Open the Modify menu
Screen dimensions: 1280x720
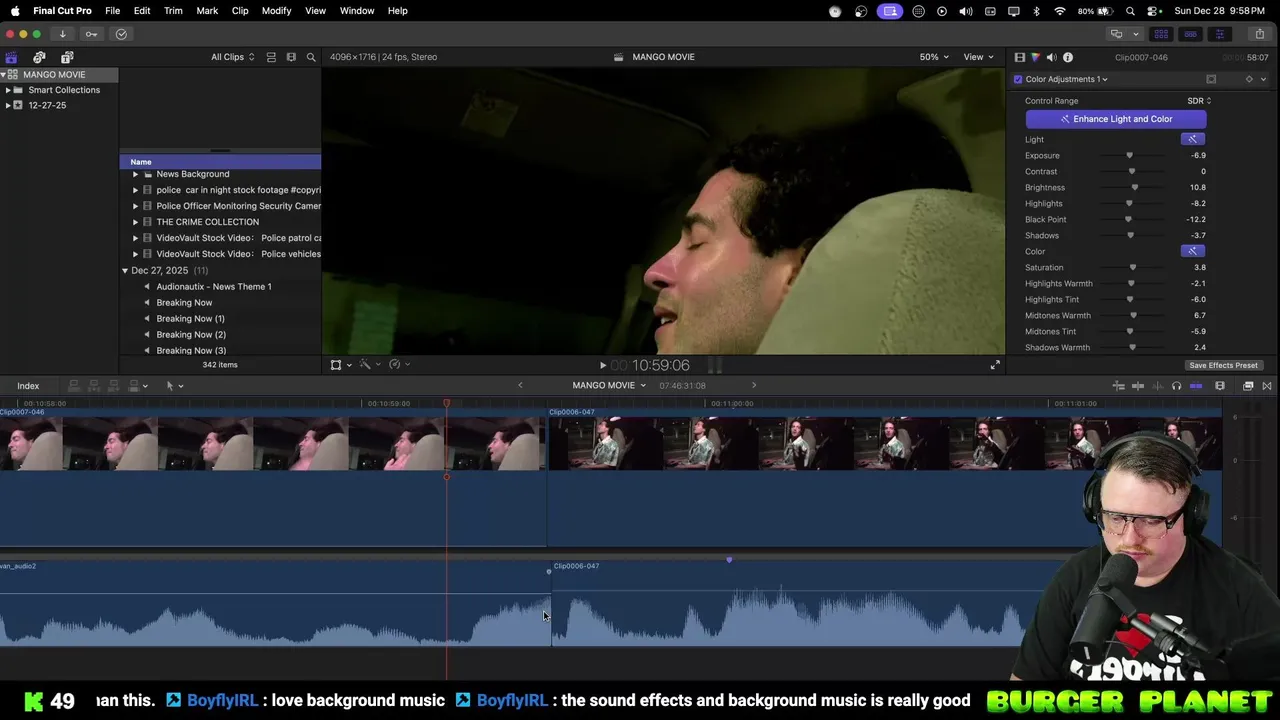pos(276,11)
